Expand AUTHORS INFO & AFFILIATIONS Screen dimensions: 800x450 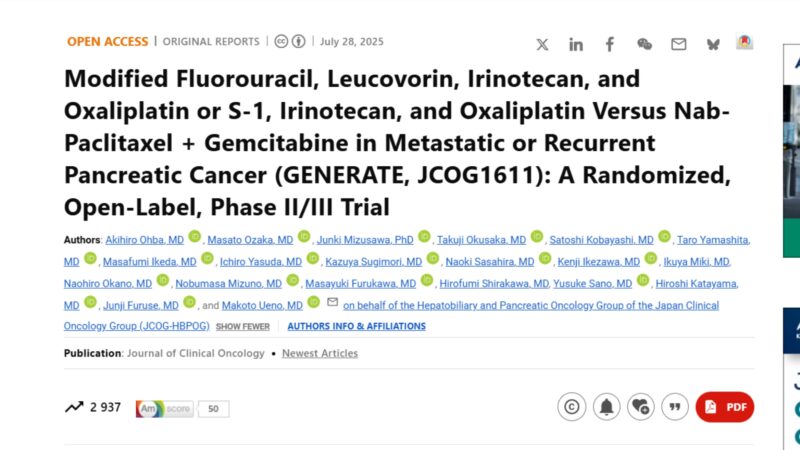pyautogui.click(x=356, y=326)
